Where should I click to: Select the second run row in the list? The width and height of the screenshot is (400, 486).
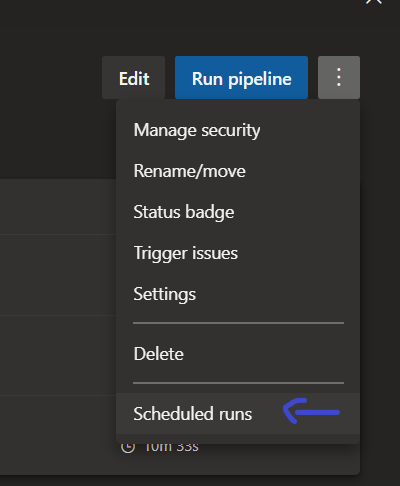58,275
